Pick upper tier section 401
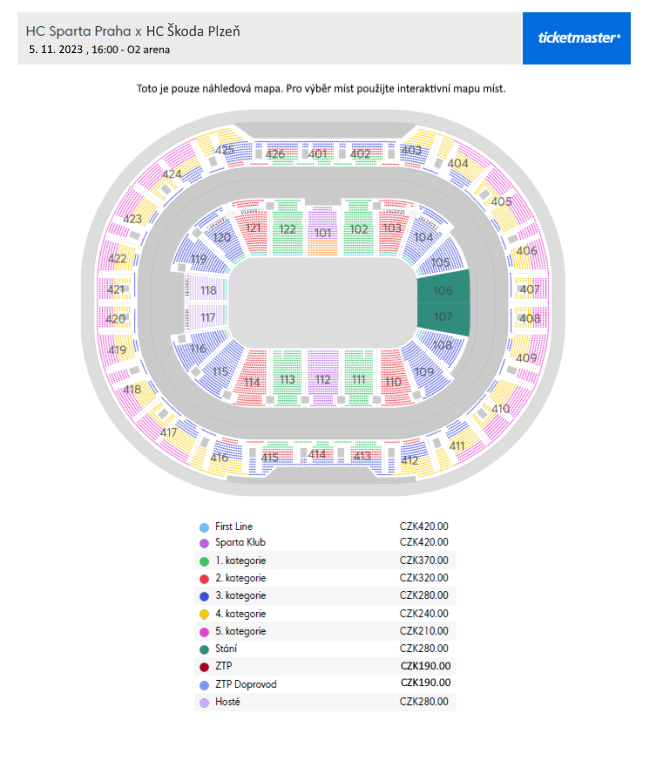The height and width of the screenshot is (768, 670). pyautogui.click(x=318, y=153)
